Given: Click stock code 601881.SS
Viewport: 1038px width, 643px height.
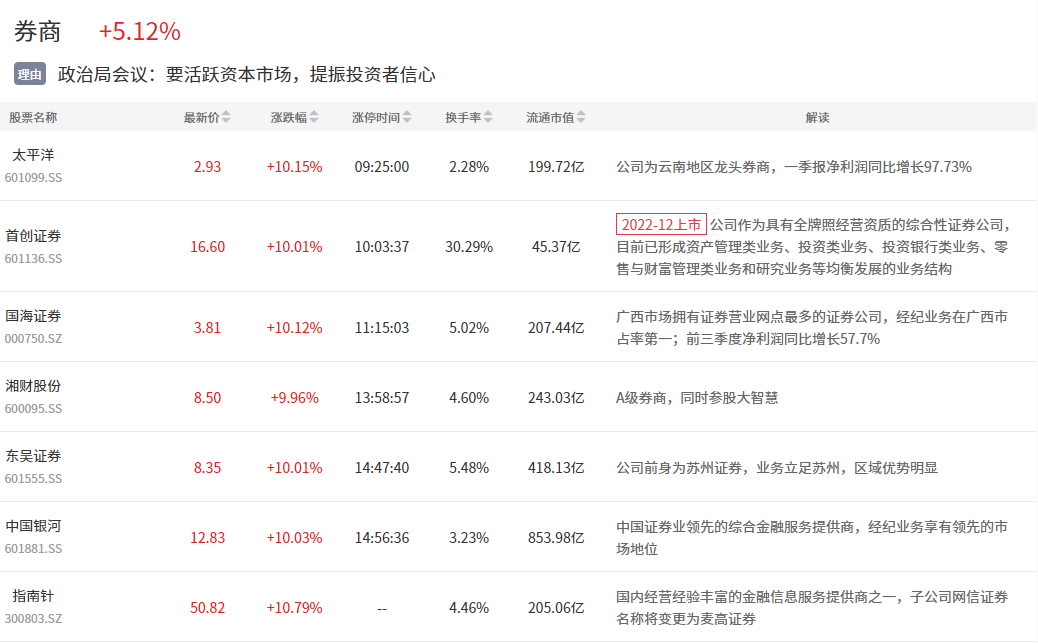Looking at the screenshot, I should point(33,549).
